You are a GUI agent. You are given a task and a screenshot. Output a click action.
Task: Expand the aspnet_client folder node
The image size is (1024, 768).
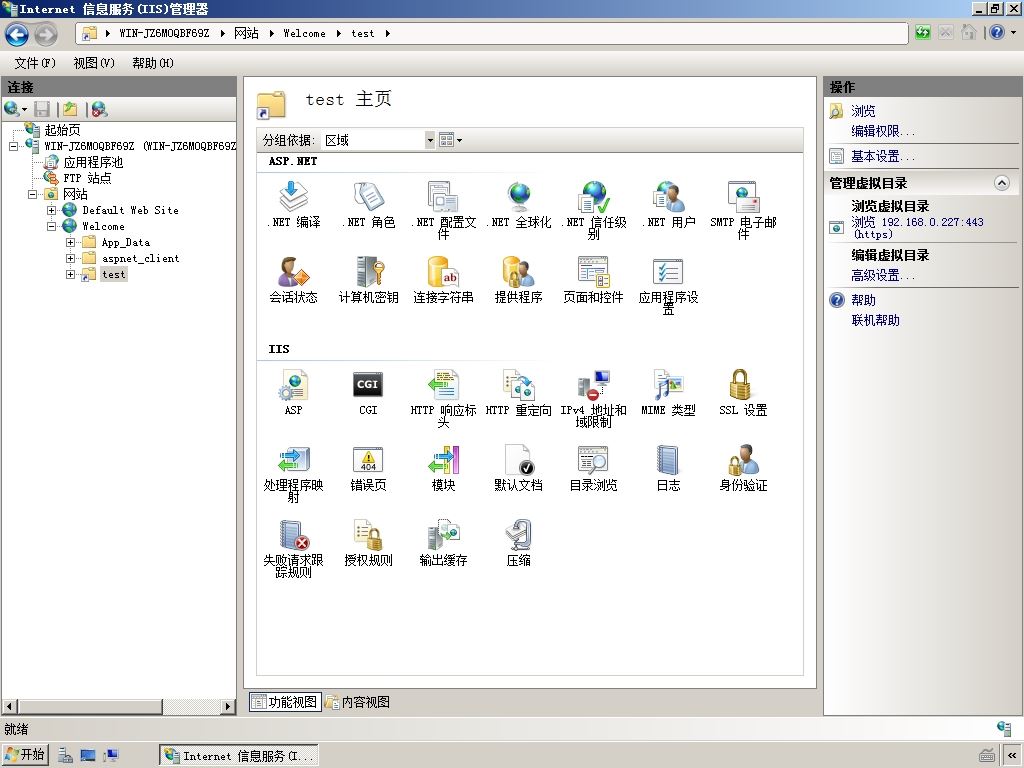click(x=71, y=259)
